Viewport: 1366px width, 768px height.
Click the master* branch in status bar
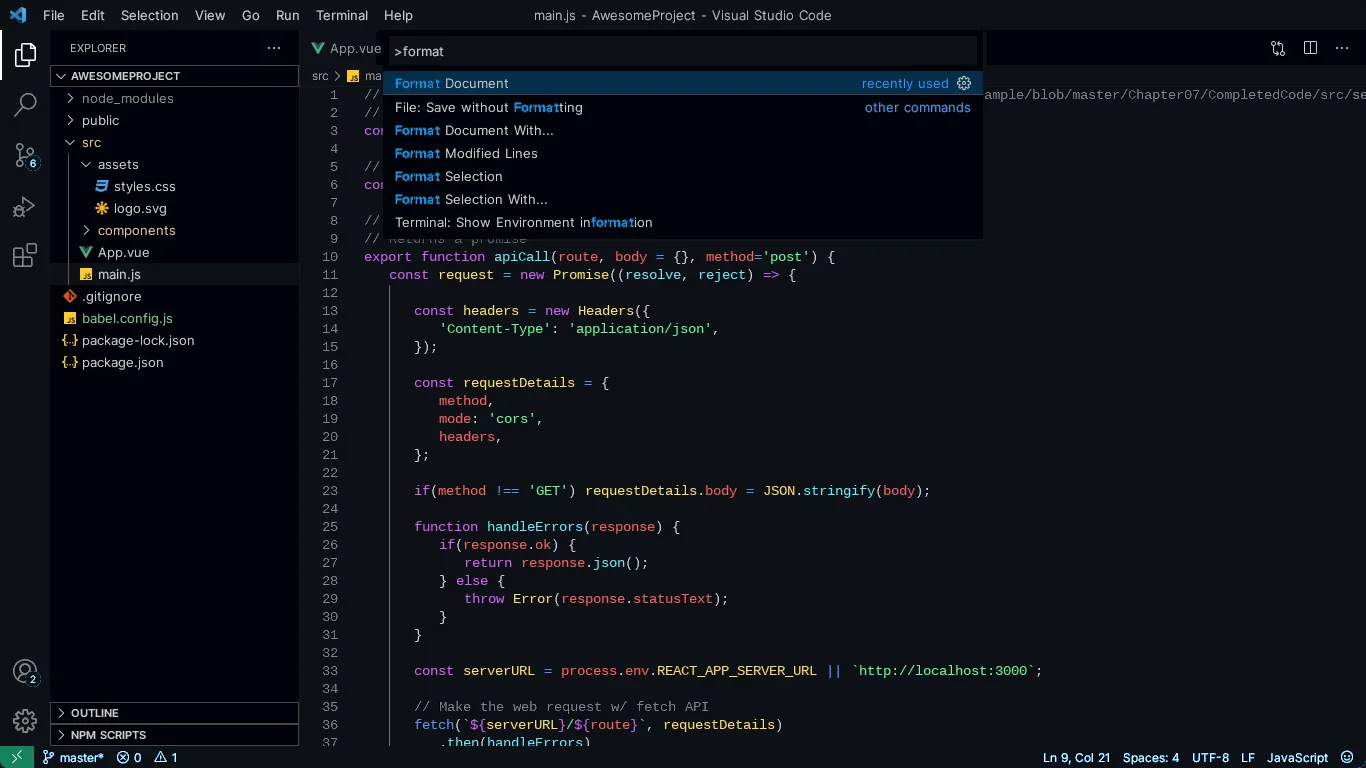[x=73, y=757]
